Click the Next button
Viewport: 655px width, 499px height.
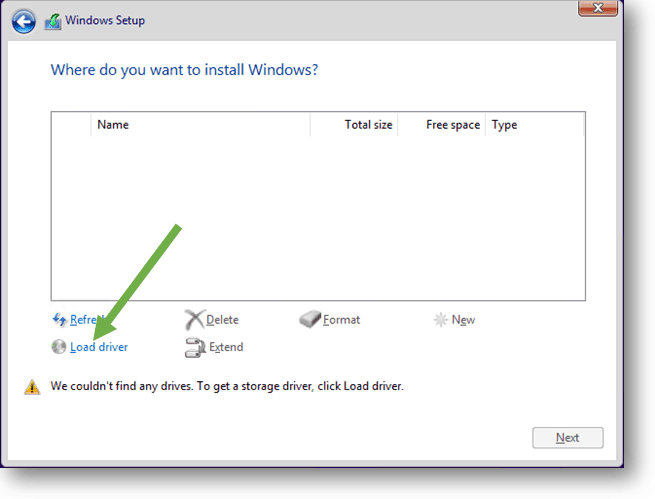click(568, 438)
